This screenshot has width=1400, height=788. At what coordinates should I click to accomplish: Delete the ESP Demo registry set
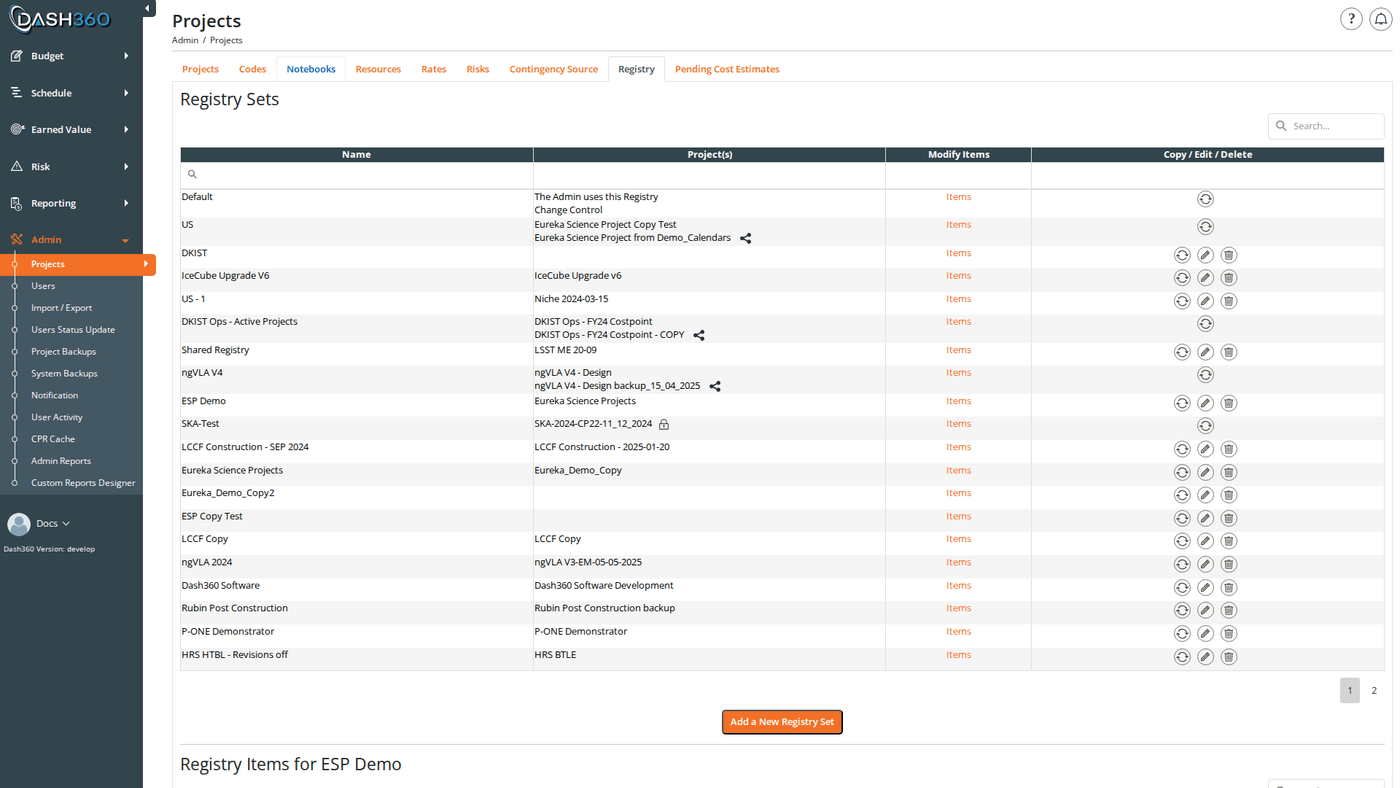[x=1229, y=403]
